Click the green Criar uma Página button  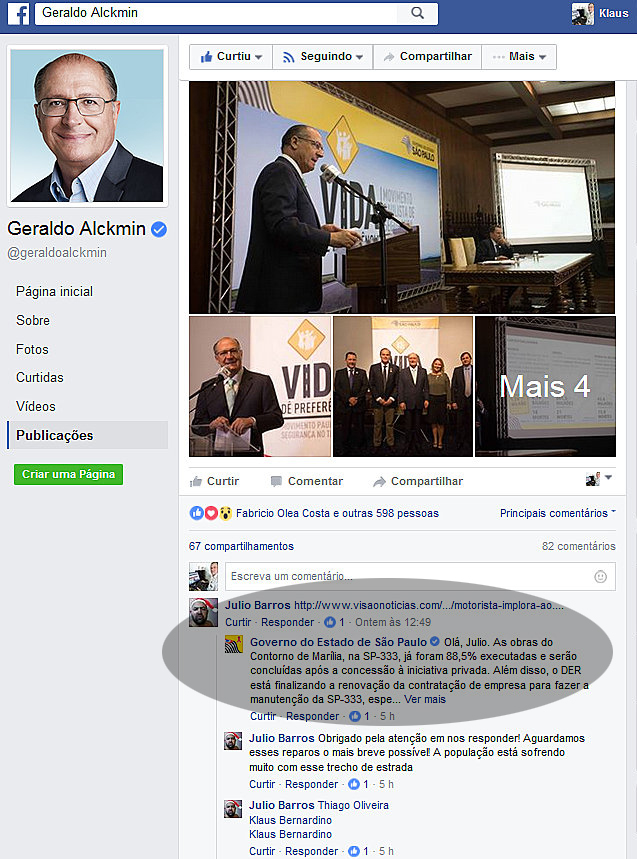(x=68, y=474)
